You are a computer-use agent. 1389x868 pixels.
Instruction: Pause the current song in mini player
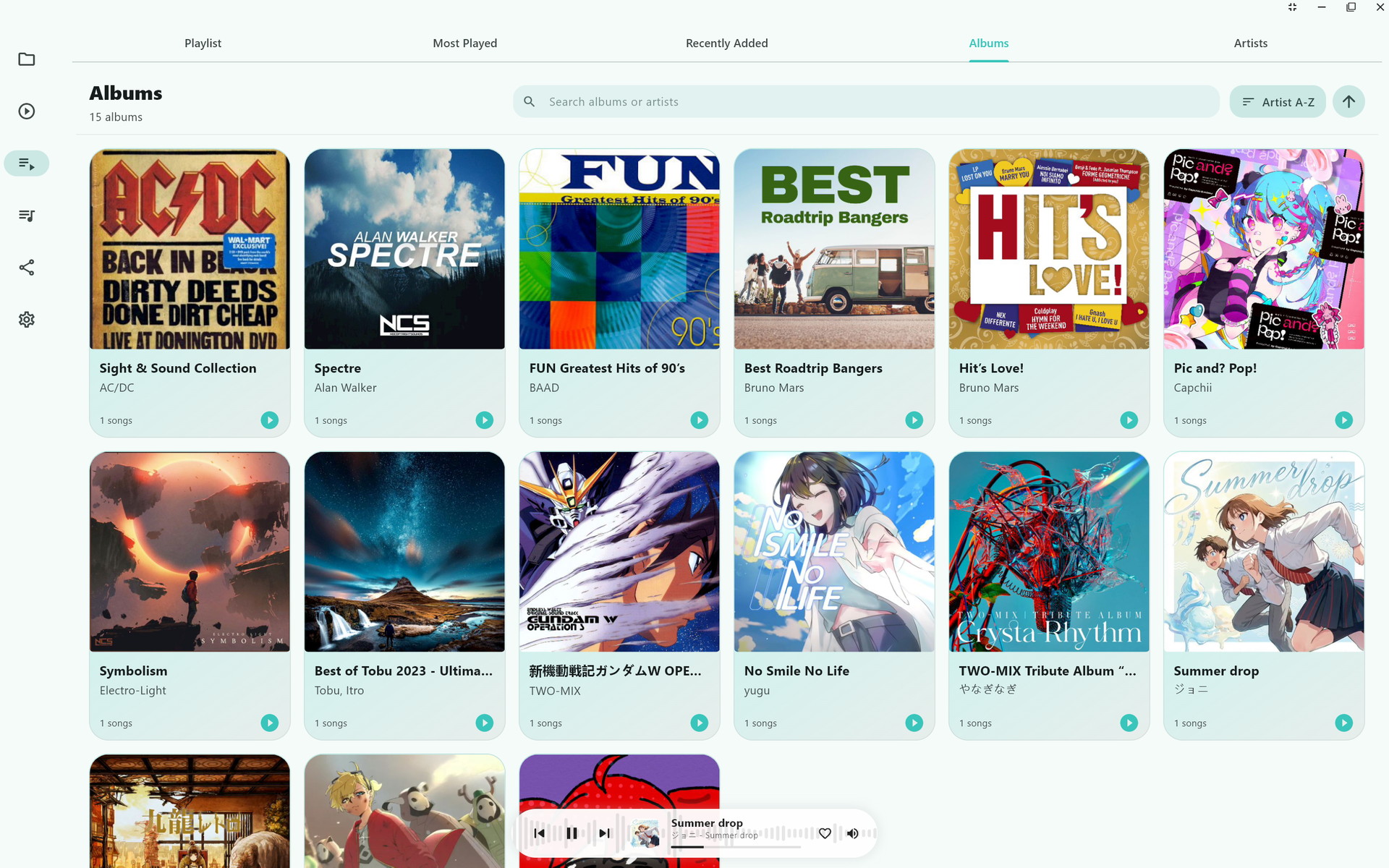[x=572, y=833]
